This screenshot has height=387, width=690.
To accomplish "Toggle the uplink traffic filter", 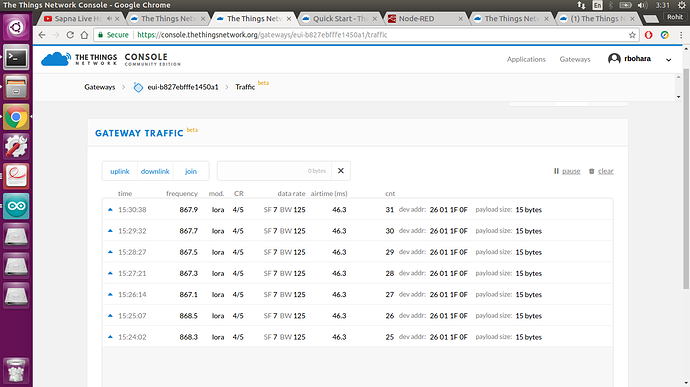I will 120,171.
